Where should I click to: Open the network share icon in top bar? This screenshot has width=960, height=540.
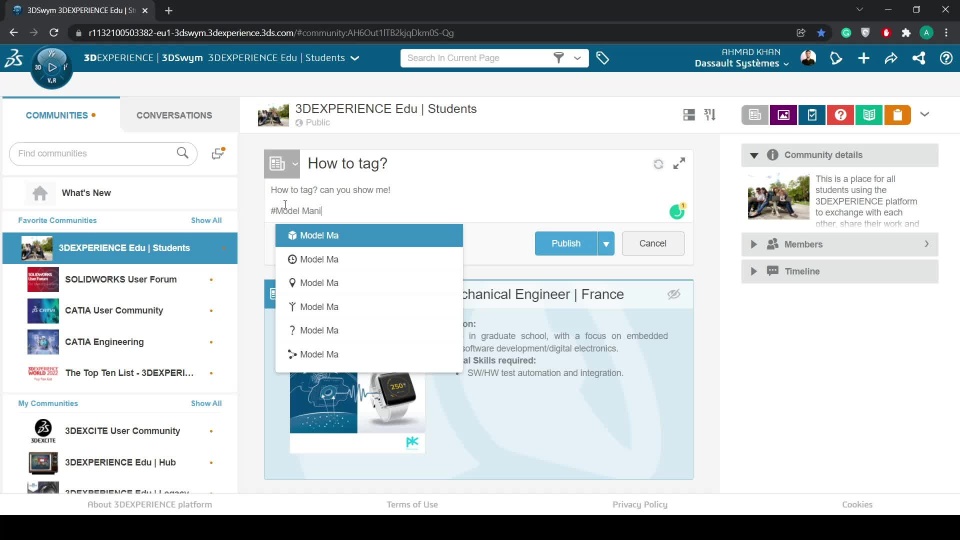pyautogui.click(x=918, y=58)
